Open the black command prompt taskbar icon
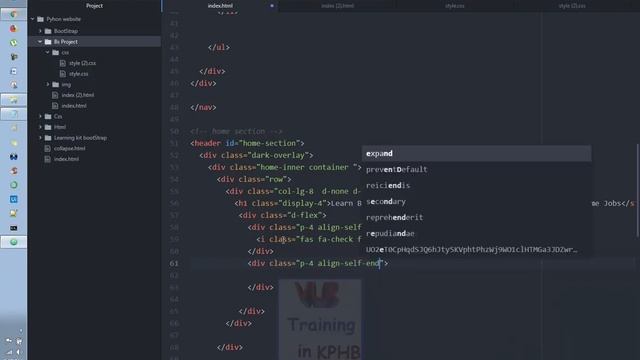This screenshot has width=640, height=360. [x=13, y=228]
